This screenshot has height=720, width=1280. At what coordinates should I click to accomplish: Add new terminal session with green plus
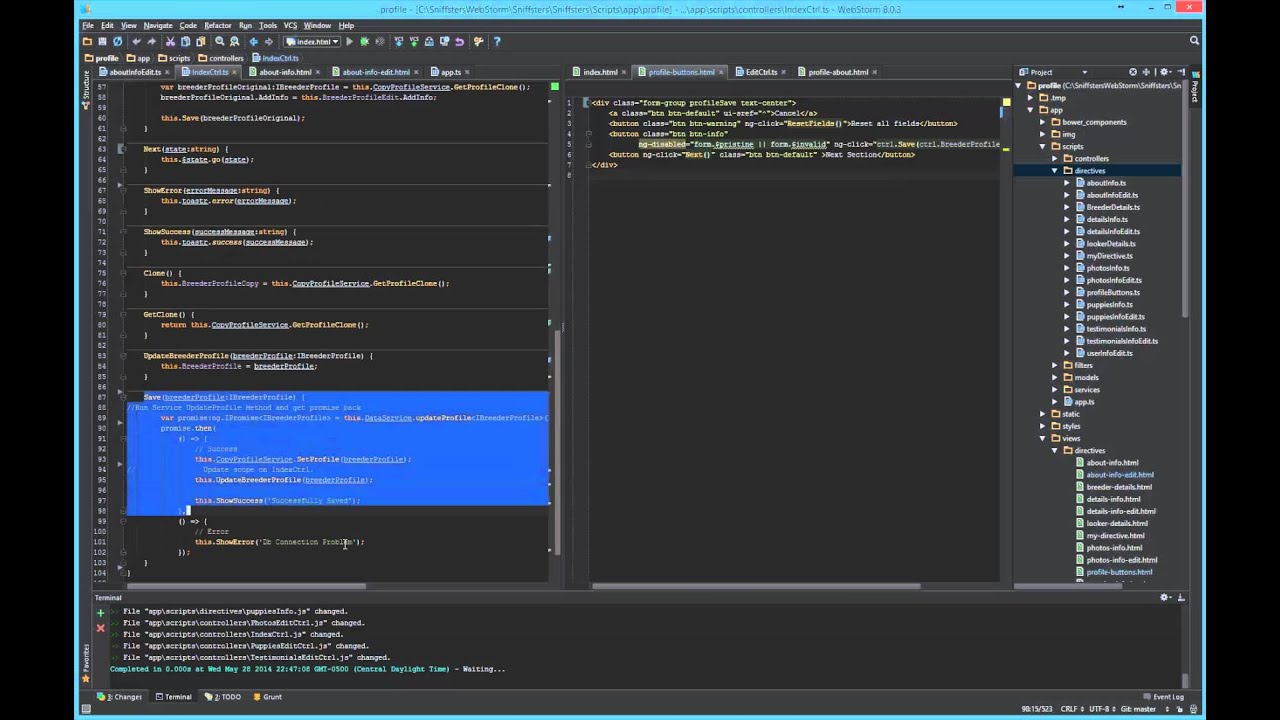(x=100, y=611)
